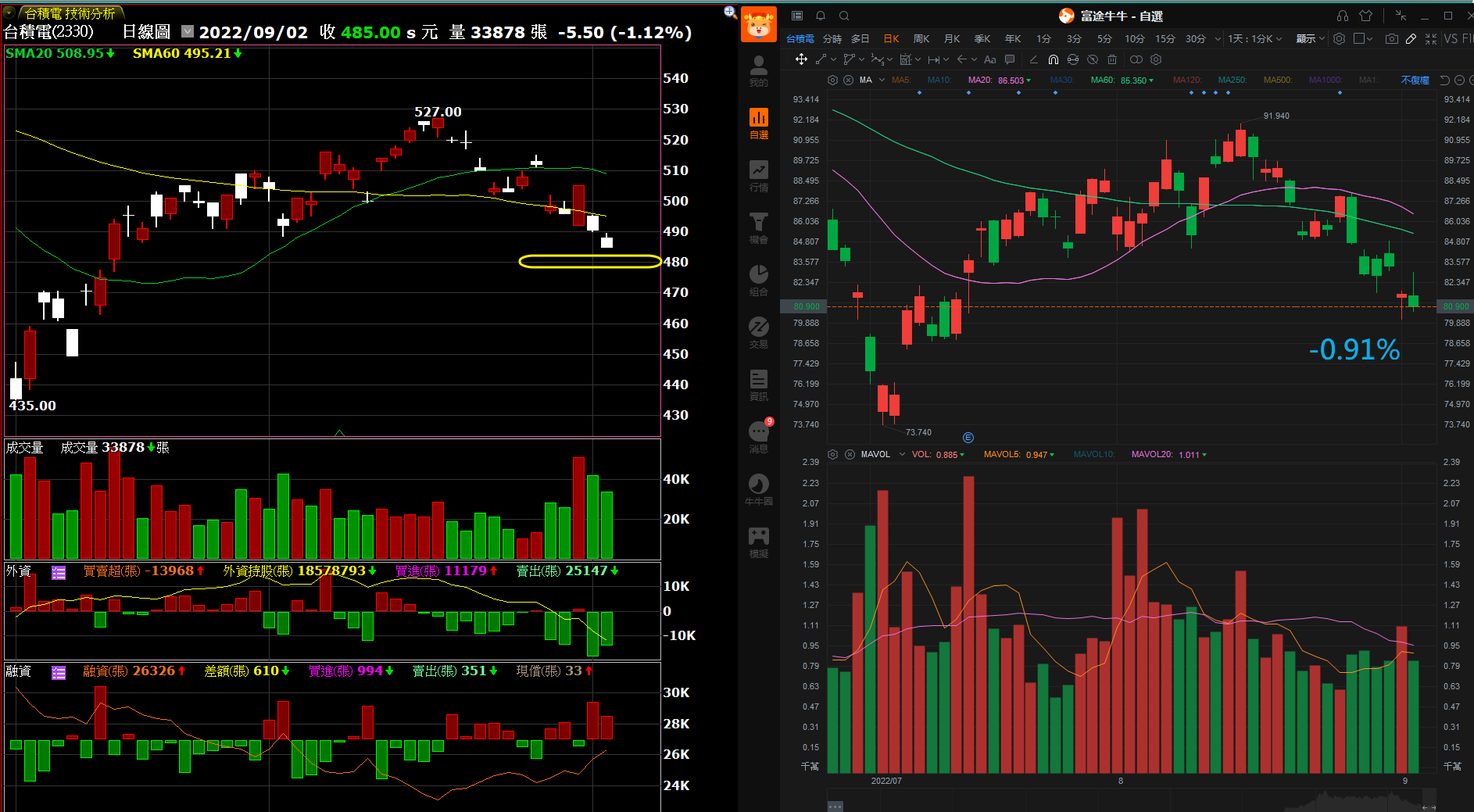This screenshot has width=1474, height=812.
Task: Switch to 周K weekly chart tab
Action: 921,38
